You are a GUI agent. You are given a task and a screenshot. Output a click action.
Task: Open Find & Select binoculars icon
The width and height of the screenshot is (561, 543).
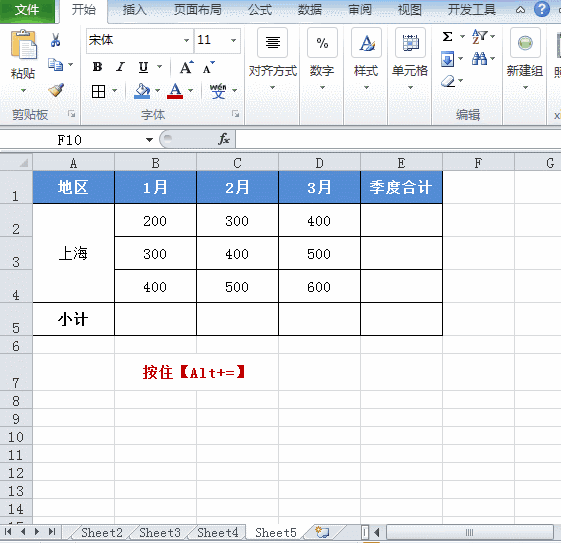[x=479, y=58]
